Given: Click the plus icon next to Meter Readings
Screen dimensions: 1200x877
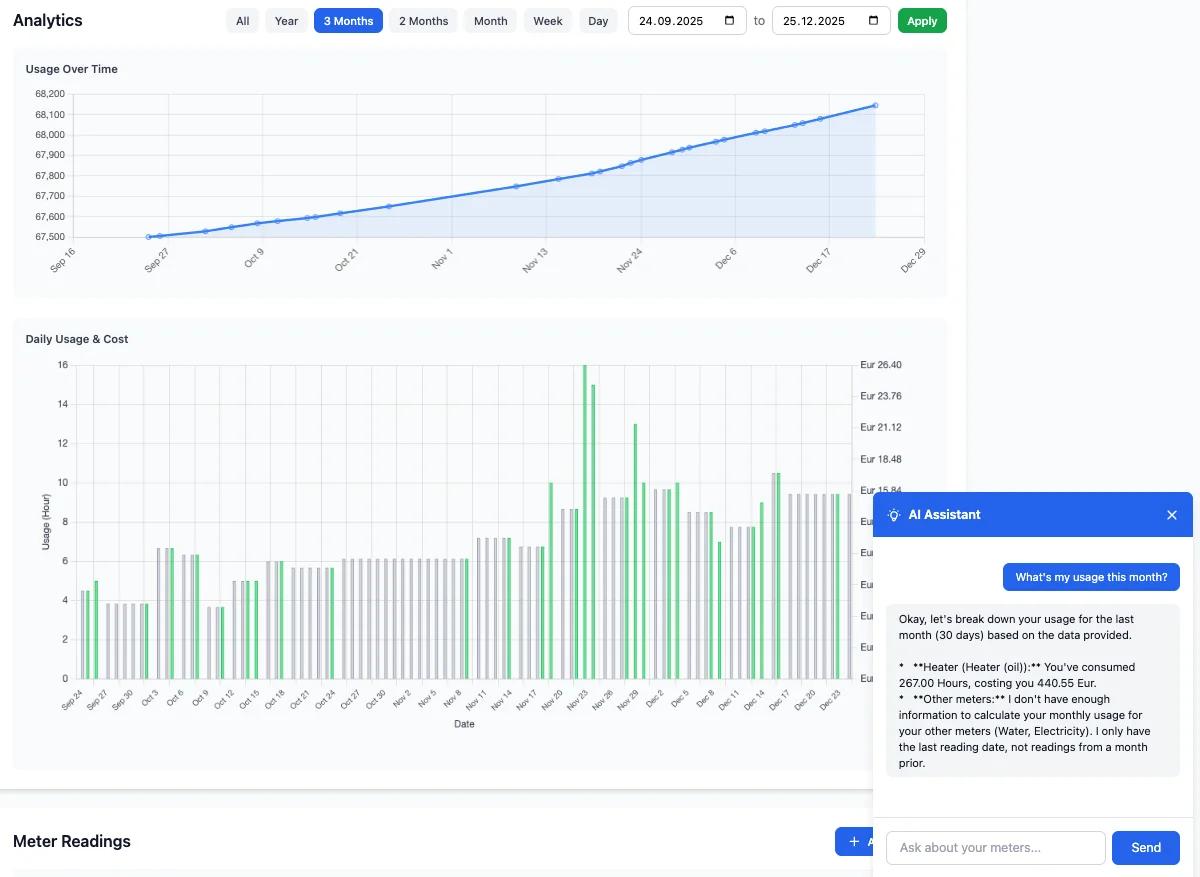Looking at the screenshot, I should click(x=854, y=842).
